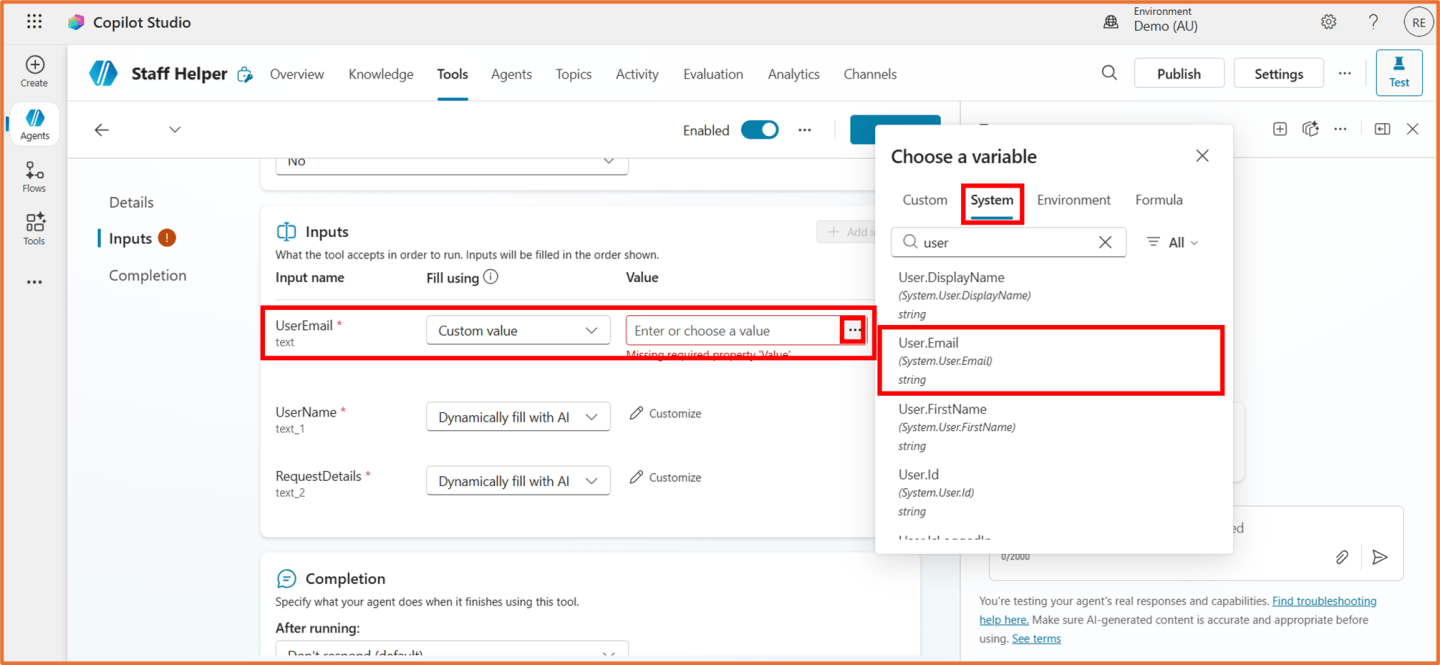
Task: Click the Test pane button
Action: point(1399,73)
